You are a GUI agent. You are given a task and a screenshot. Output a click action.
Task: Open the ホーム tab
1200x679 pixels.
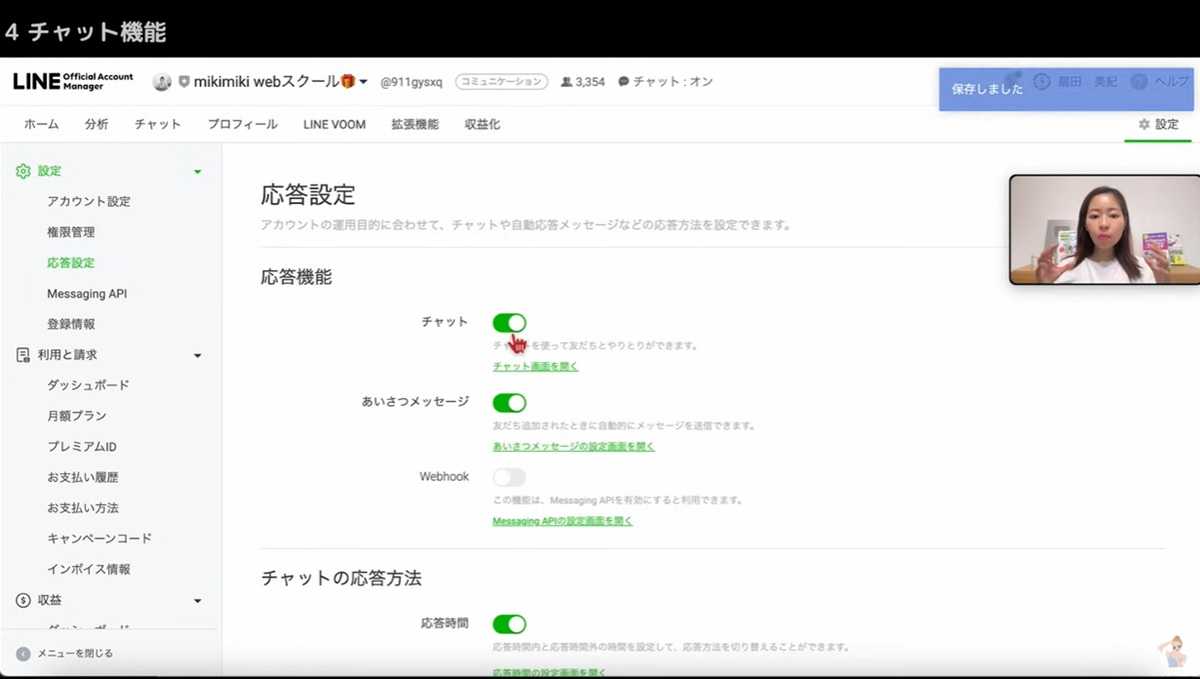coord(42,125)
